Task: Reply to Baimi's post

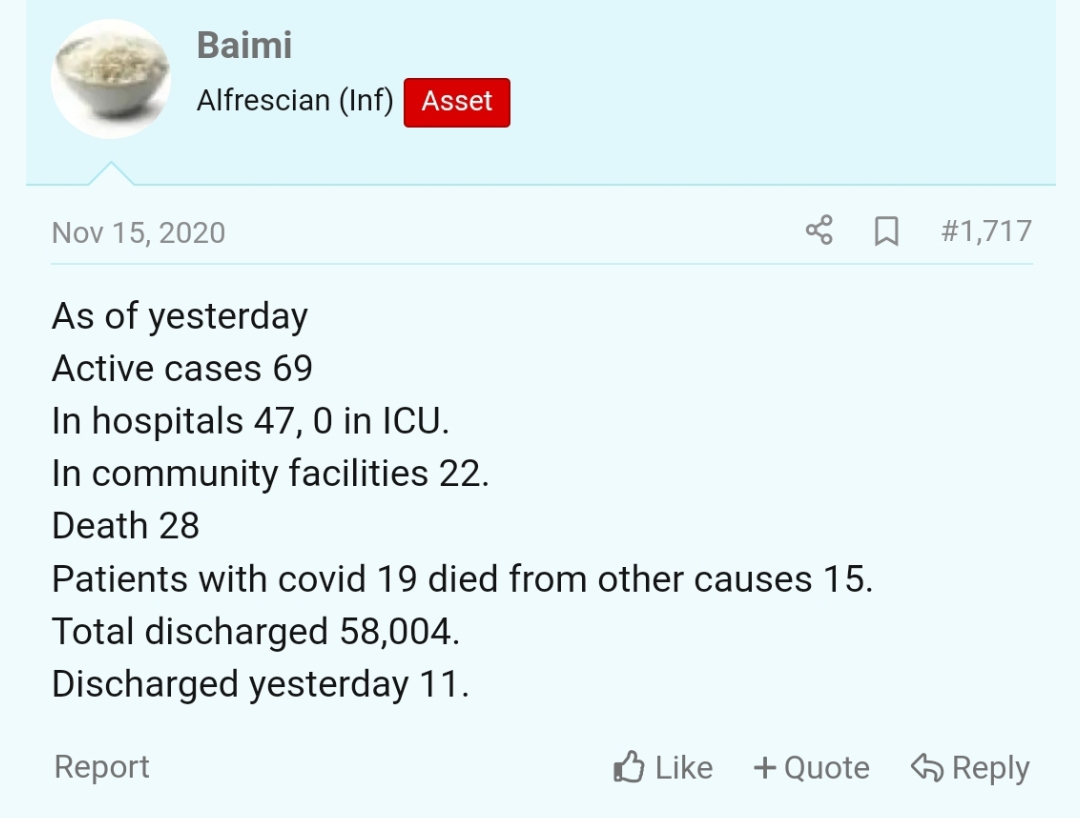Action: 970,768
